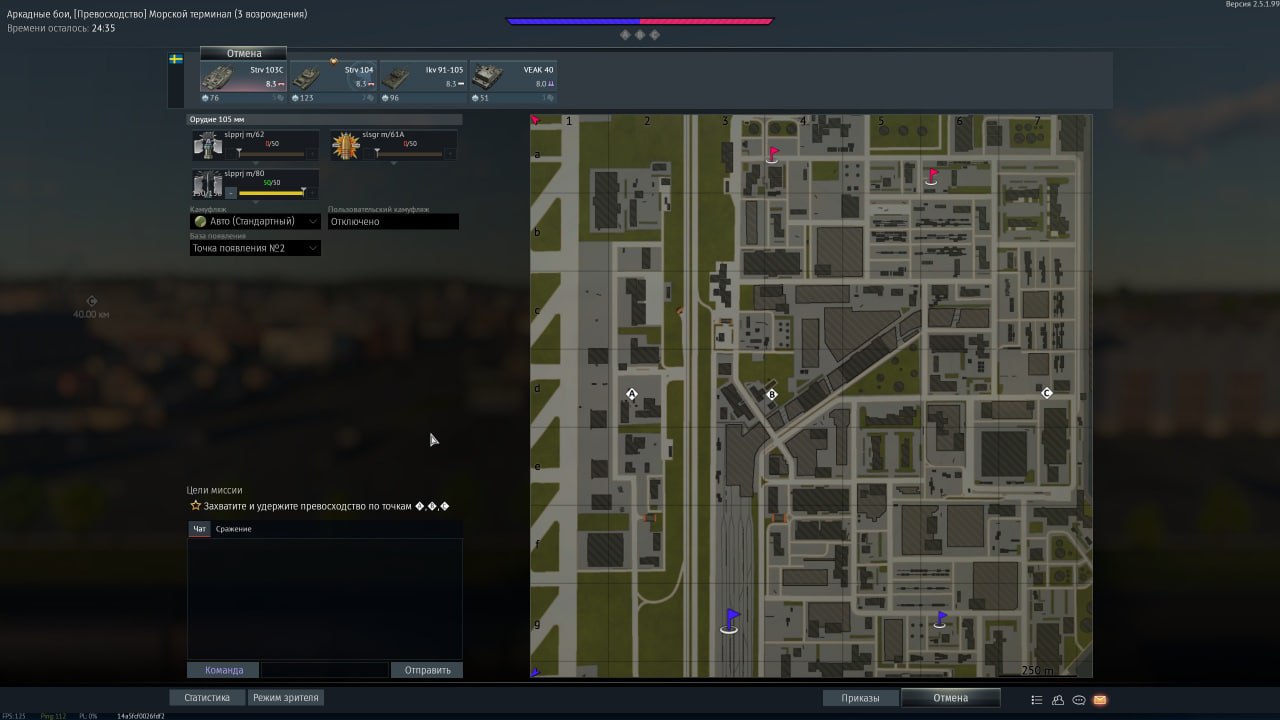Click the slpprj m/80 shell icon

[208, 183]
